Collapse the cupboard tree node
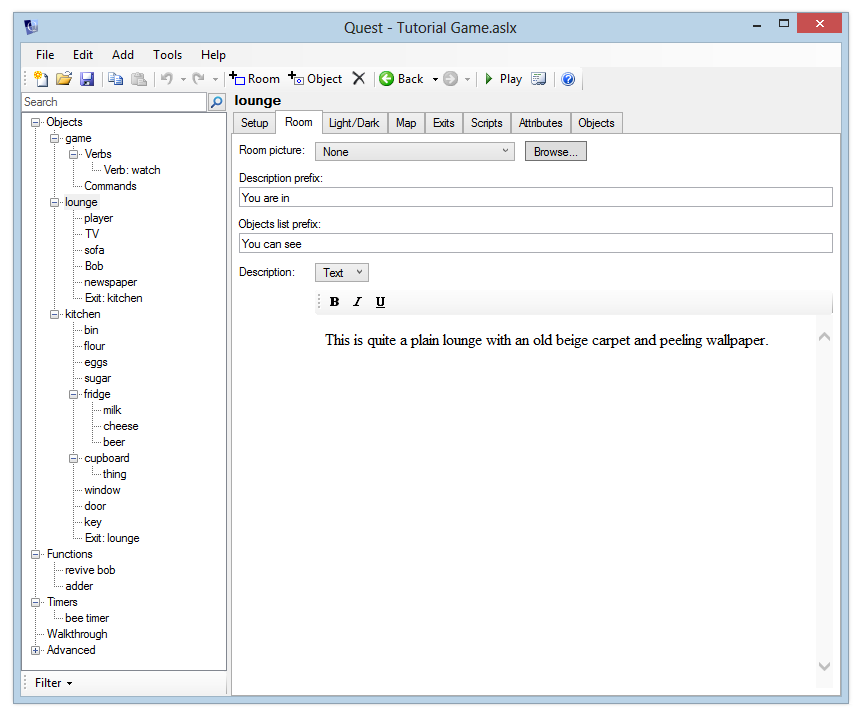Screen dimensions: 862x719 (73, 458)
